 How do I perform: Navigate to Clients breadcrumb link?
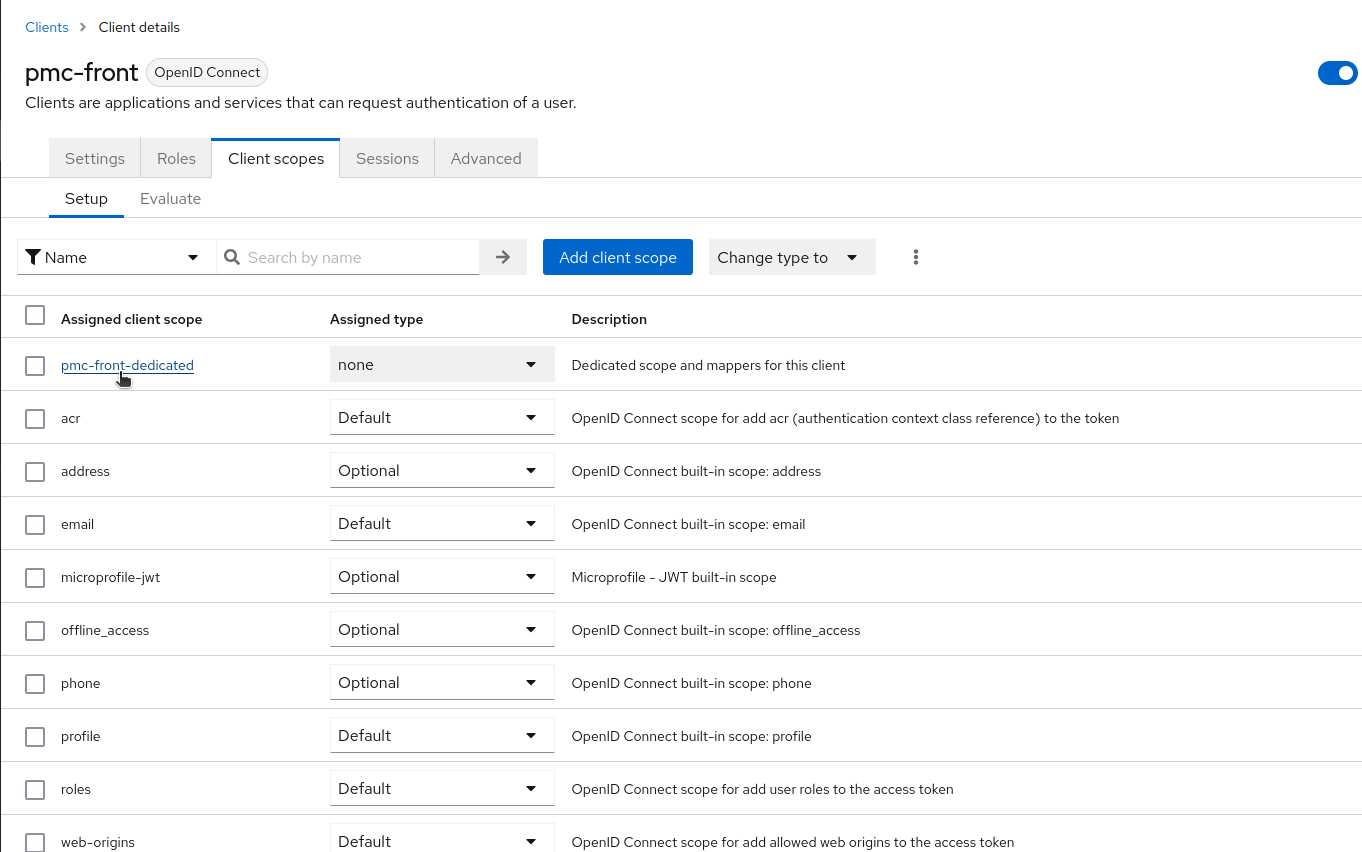pos(47,27)
